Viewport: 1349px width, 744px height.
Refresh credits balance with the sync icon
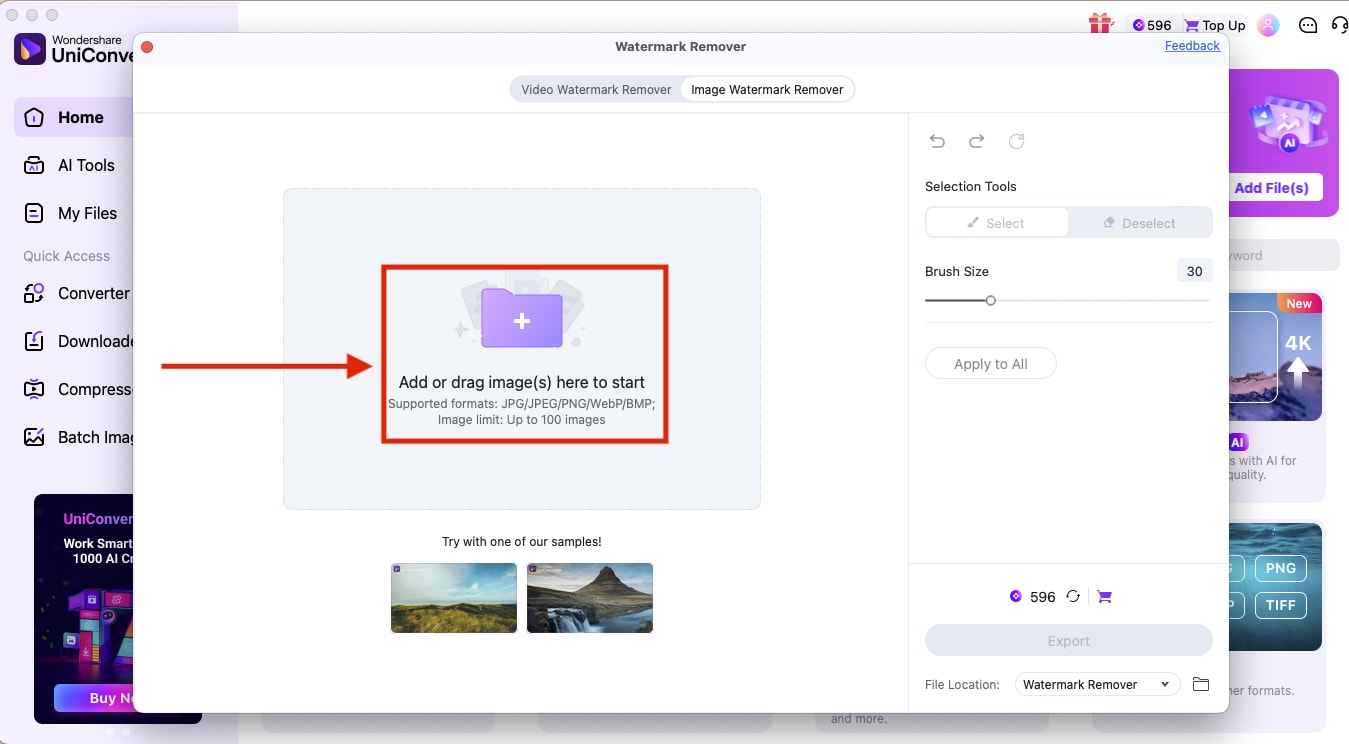pyautogui.click(x=1074, y=596)
